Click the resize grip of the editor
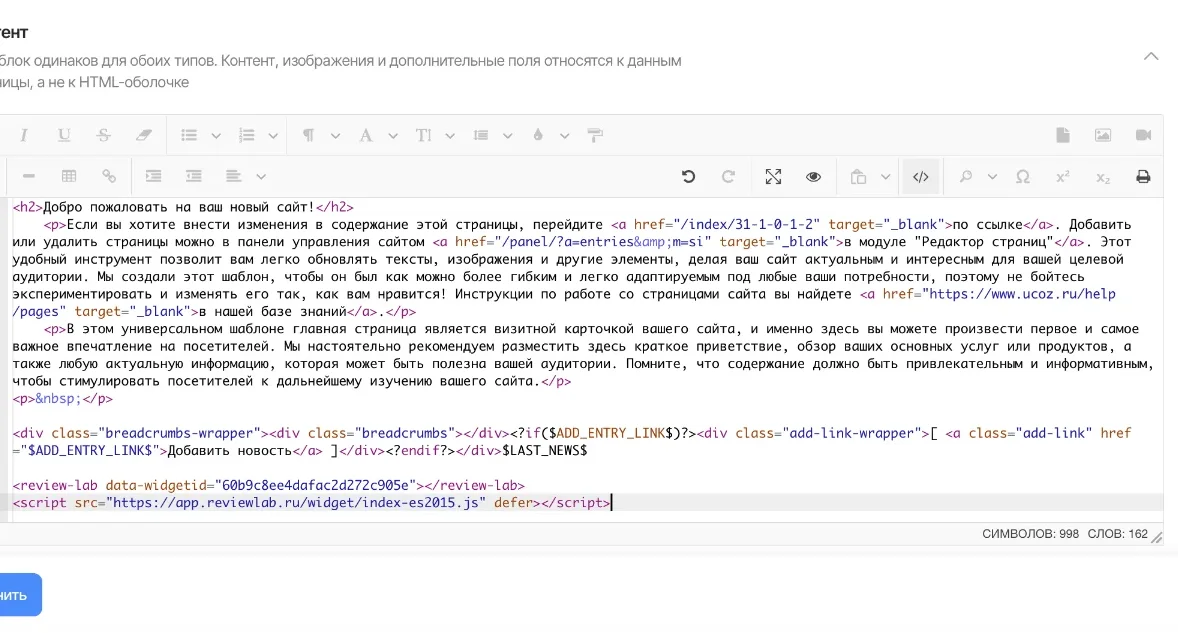 pos(1157,538)
